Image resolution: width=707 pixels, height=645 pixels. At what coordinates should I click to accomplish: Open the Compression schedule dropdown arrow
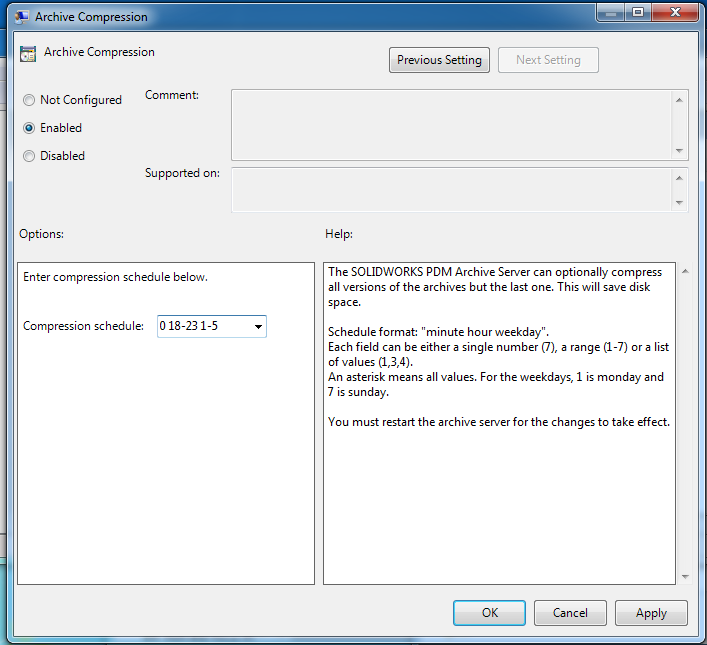[x=258, y=326]
